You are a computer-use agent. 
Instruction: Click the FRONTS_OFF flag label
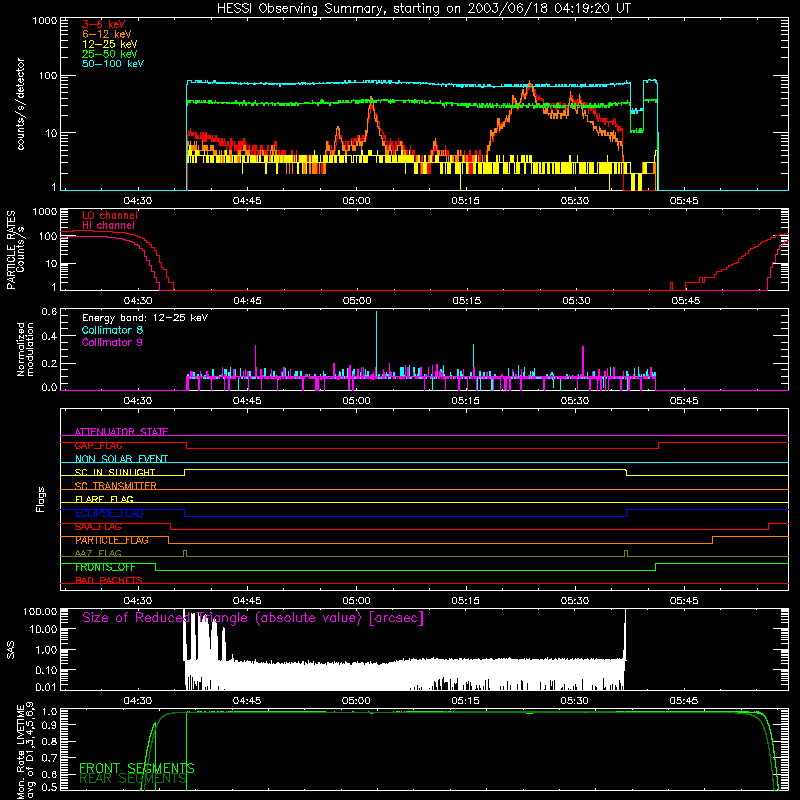point(105,567)
